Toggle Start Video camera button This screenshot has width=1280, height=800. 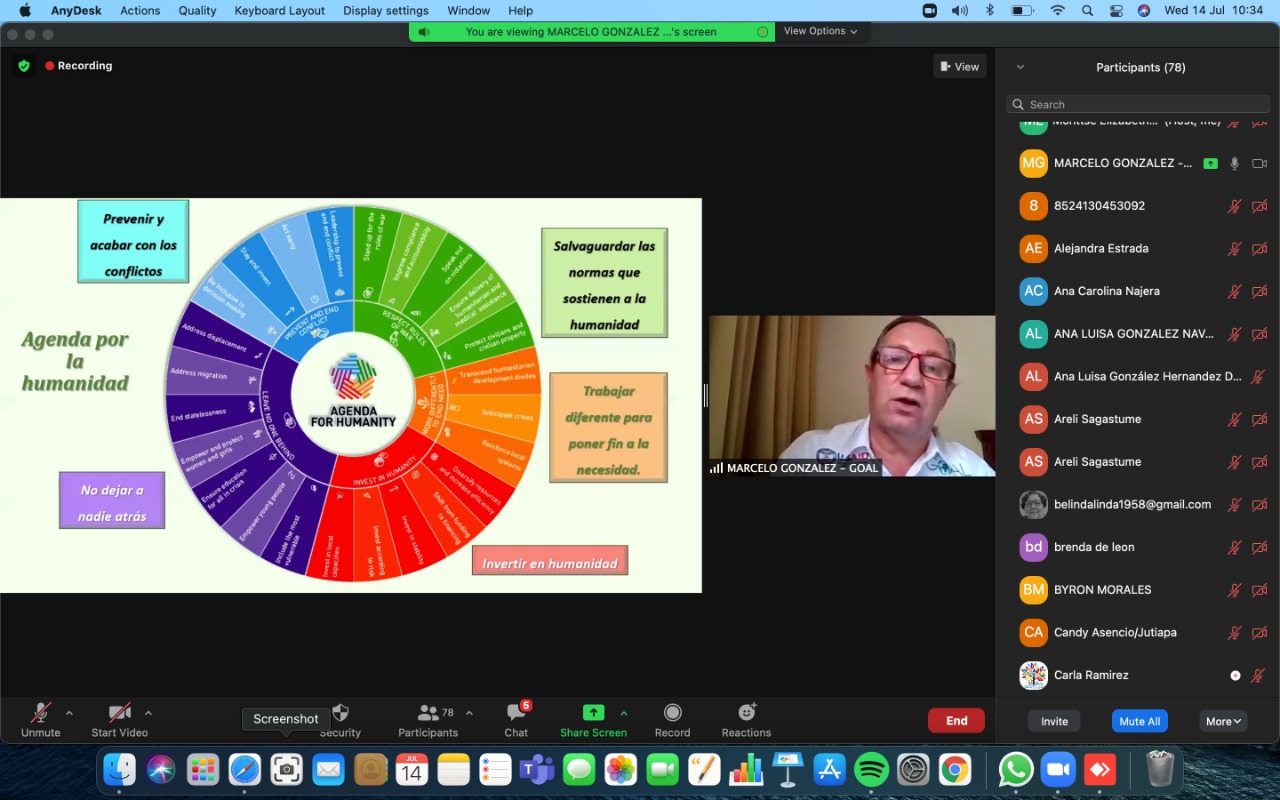[x=119, y=713]
